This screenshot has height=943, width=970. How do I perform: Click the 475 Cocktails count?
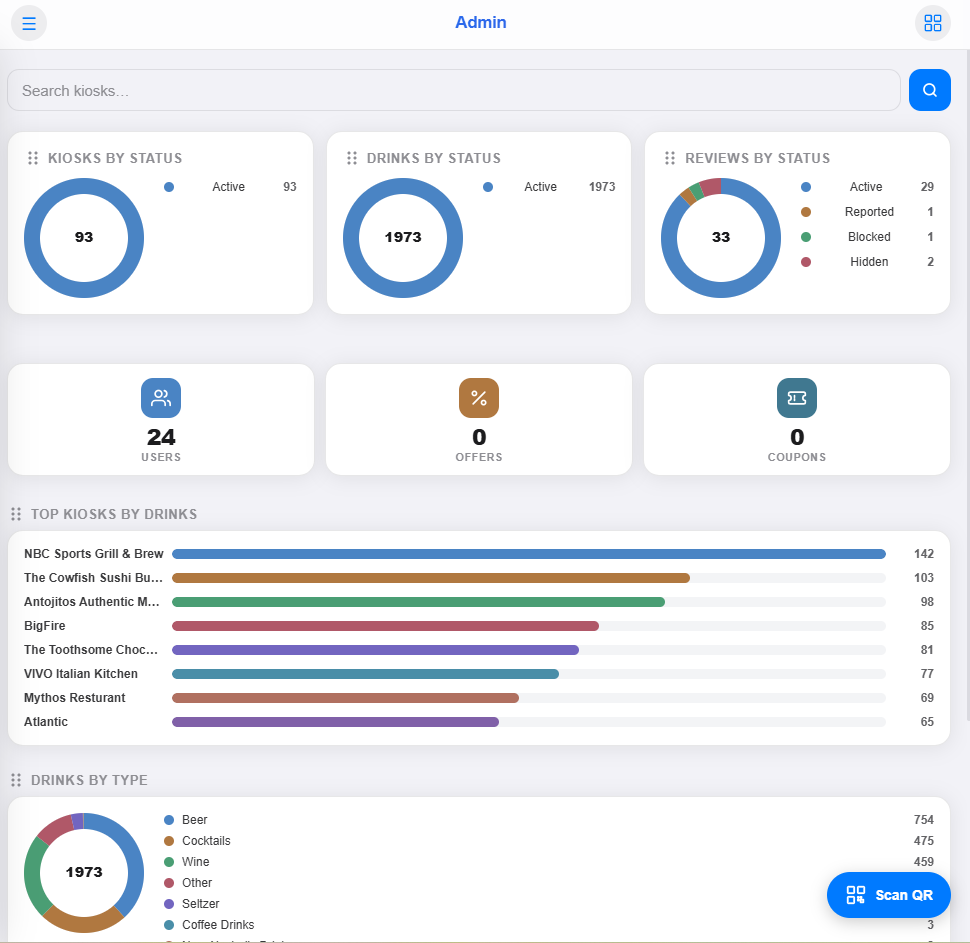click(x=924, y=841)
